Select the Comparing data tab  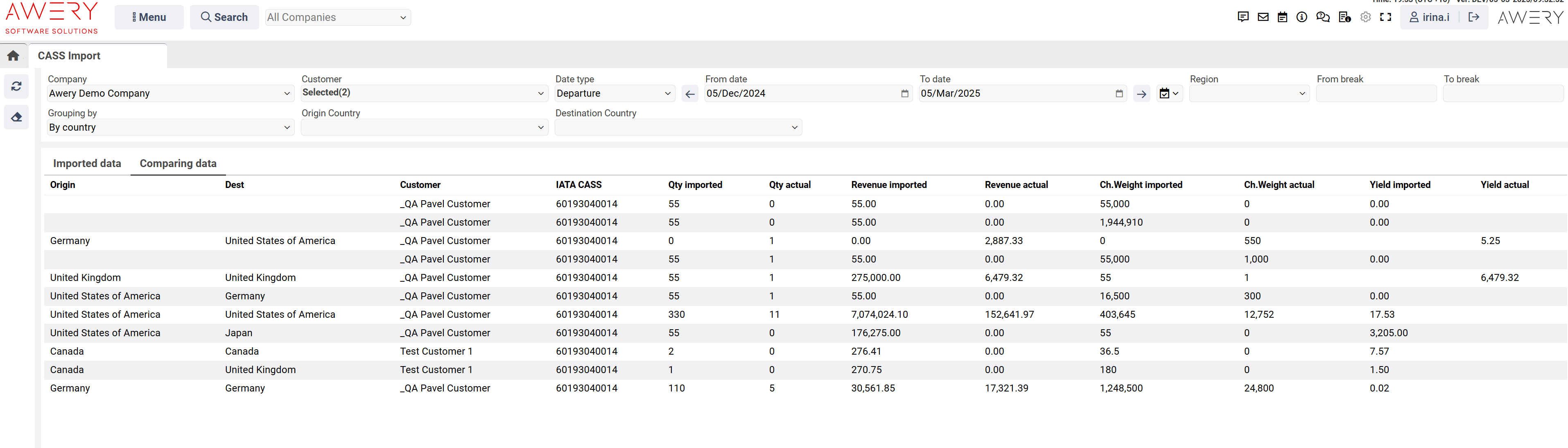click(178, 163)
